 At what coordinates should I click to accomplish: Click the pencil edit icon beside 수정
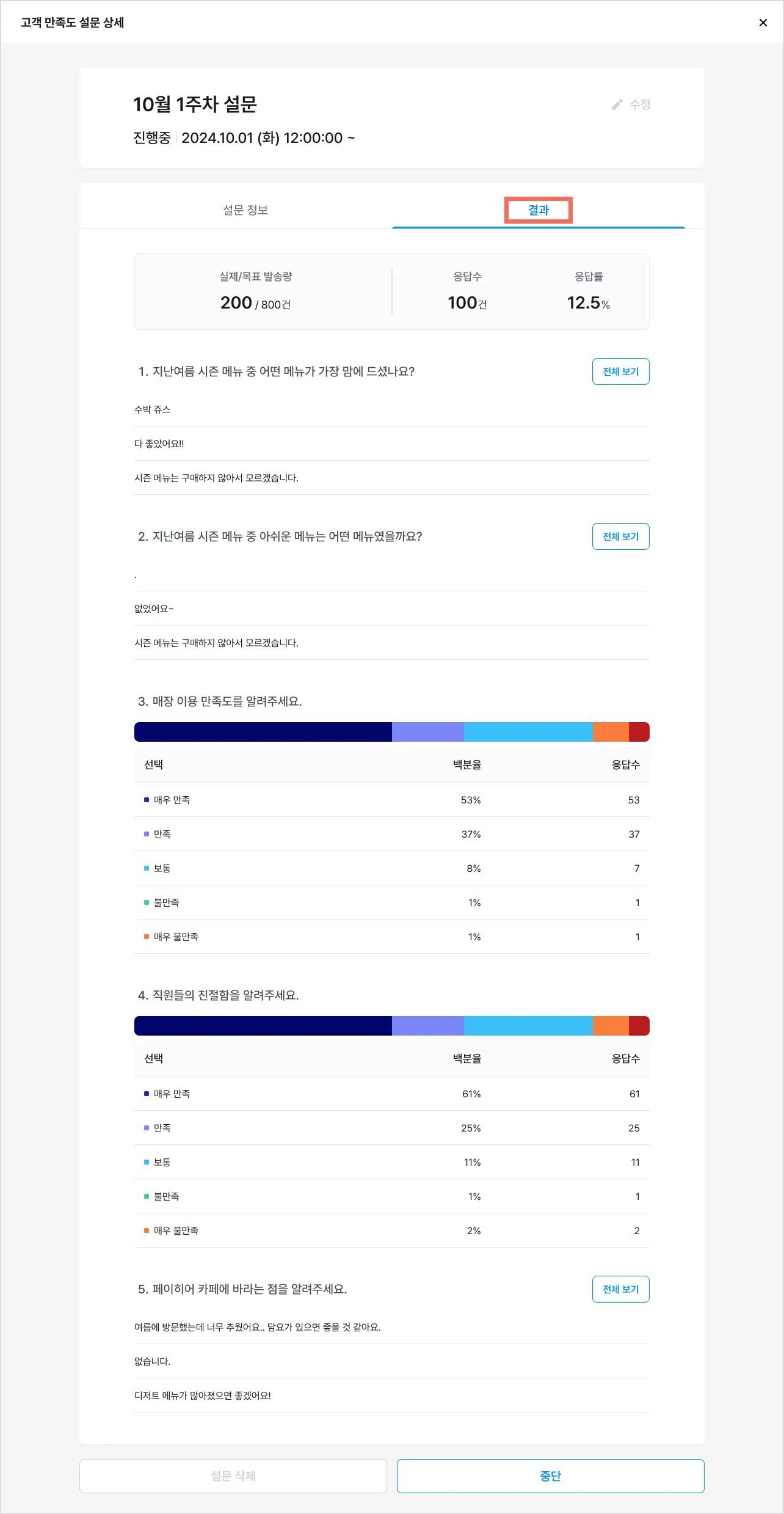click(617, 104)
